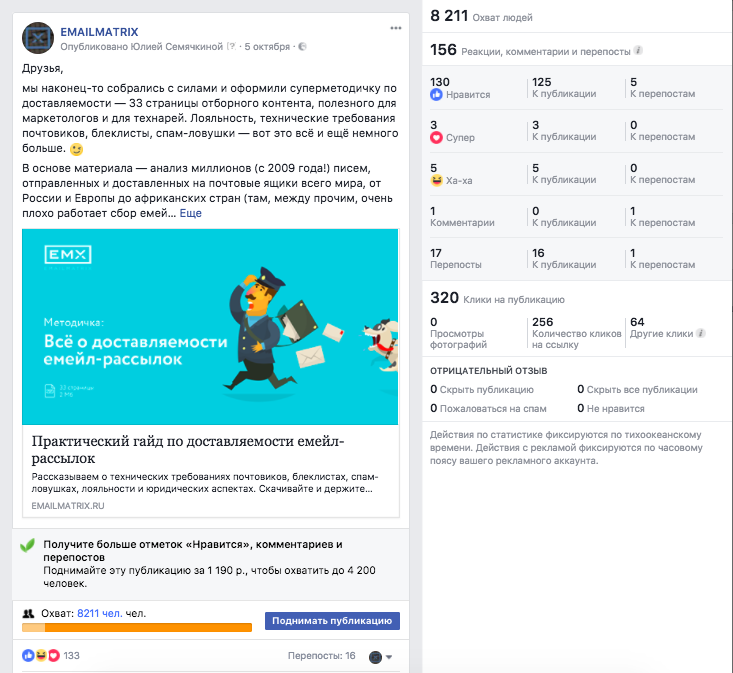Viewport: 733px width, 673px height.
Task: Click the blue Like reaction icon under post
Action: pyautogui.click(x=28, y=655)
